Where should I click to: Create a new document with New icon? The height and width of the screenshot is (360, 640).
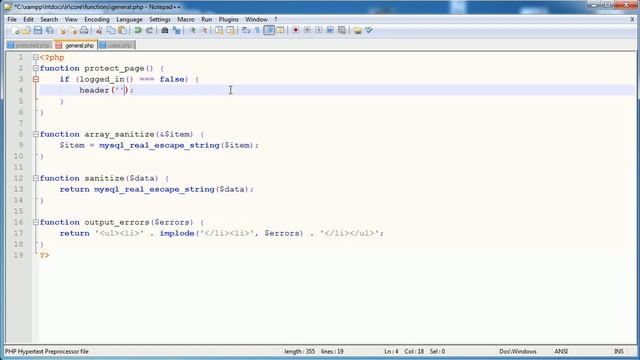15,31
